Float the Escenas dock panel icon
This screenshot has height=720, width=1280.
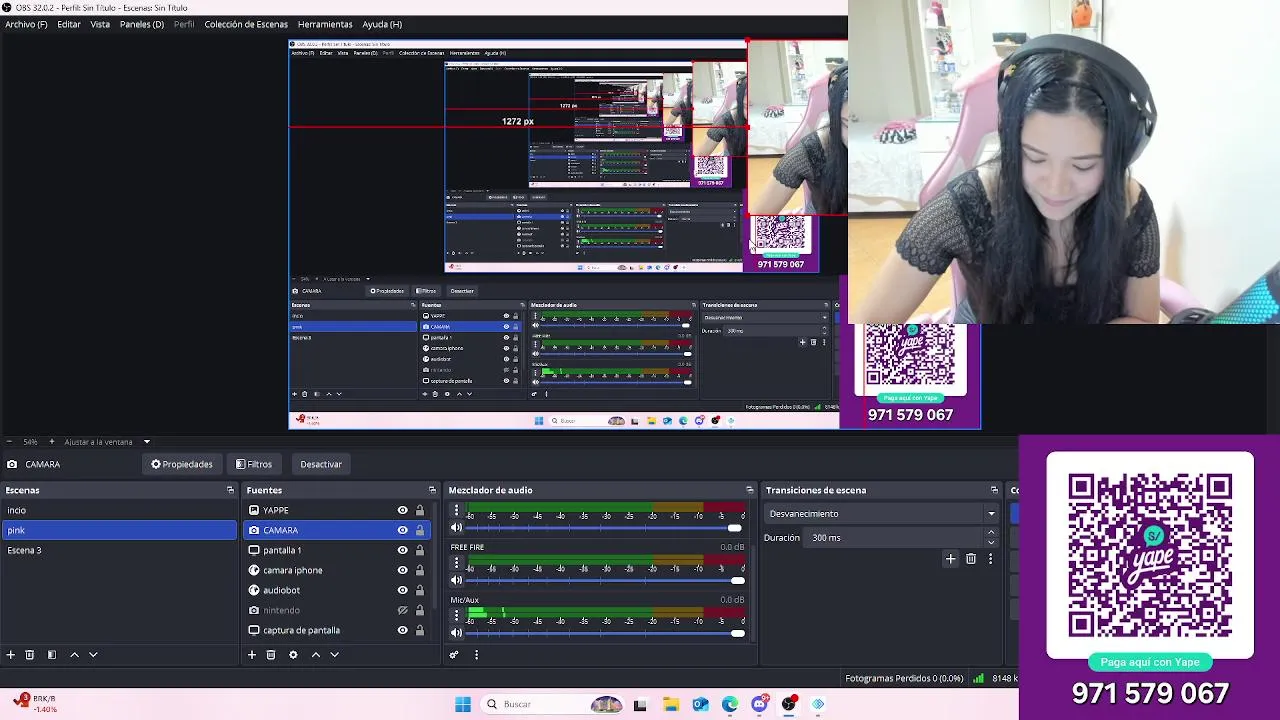pos(230,490)
